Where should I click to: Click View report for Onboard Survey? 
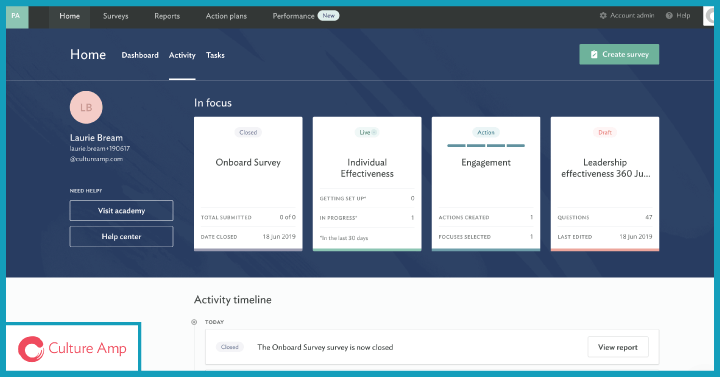618,347
